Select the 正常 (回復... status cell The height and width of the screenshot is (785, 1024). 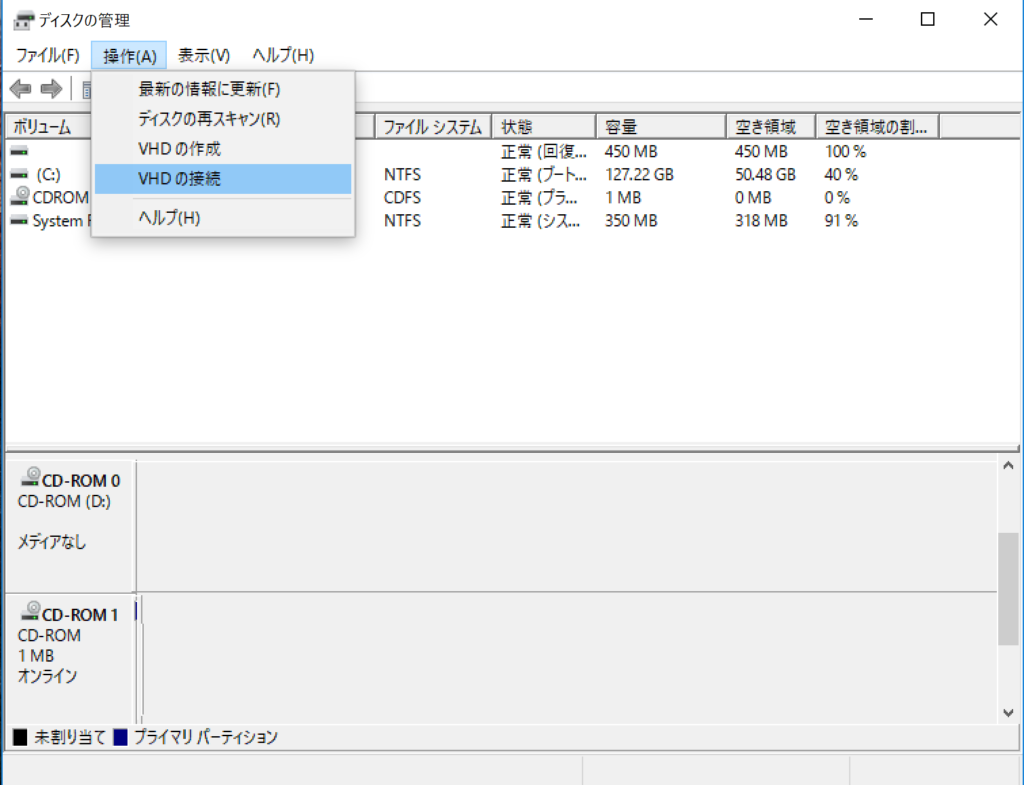[x=543, y=152]
